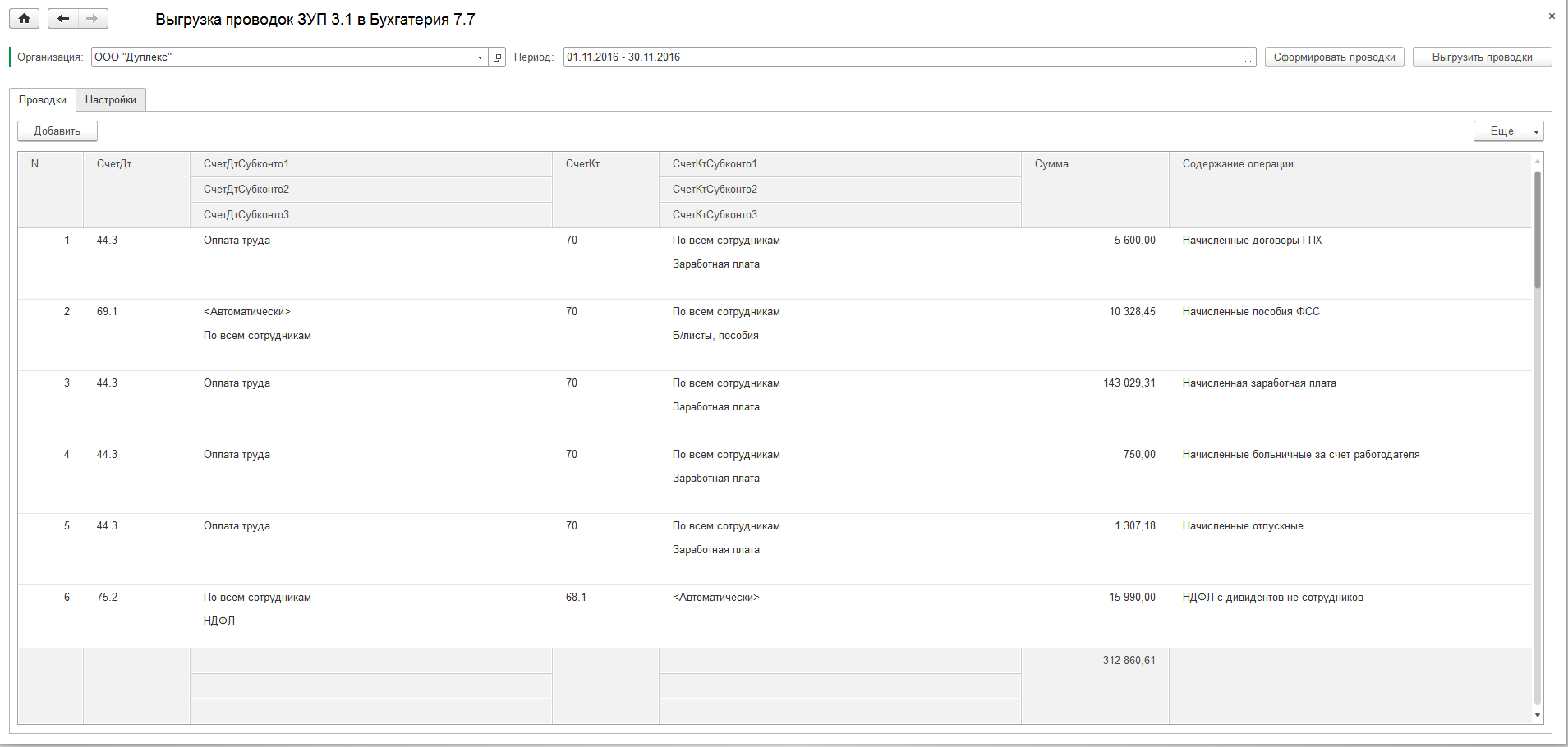Open organization card with the open icon
Viewport: 1568px width, 747px height.
coord(497,57)
